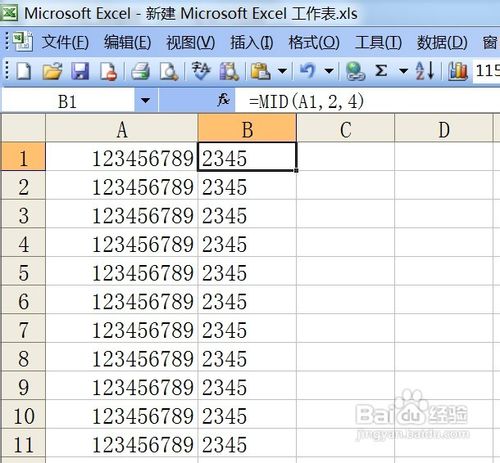Screen dimensions: 500x463
Task: Open the 文件(F) menu
Action: [65, 42]
